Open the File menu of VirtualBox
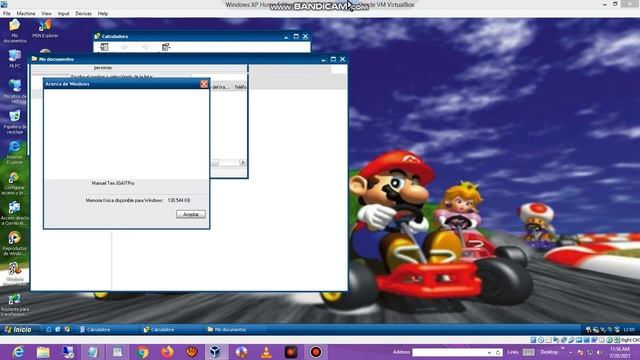The width and height of the screenshot is (640, 360). point(7,13)
